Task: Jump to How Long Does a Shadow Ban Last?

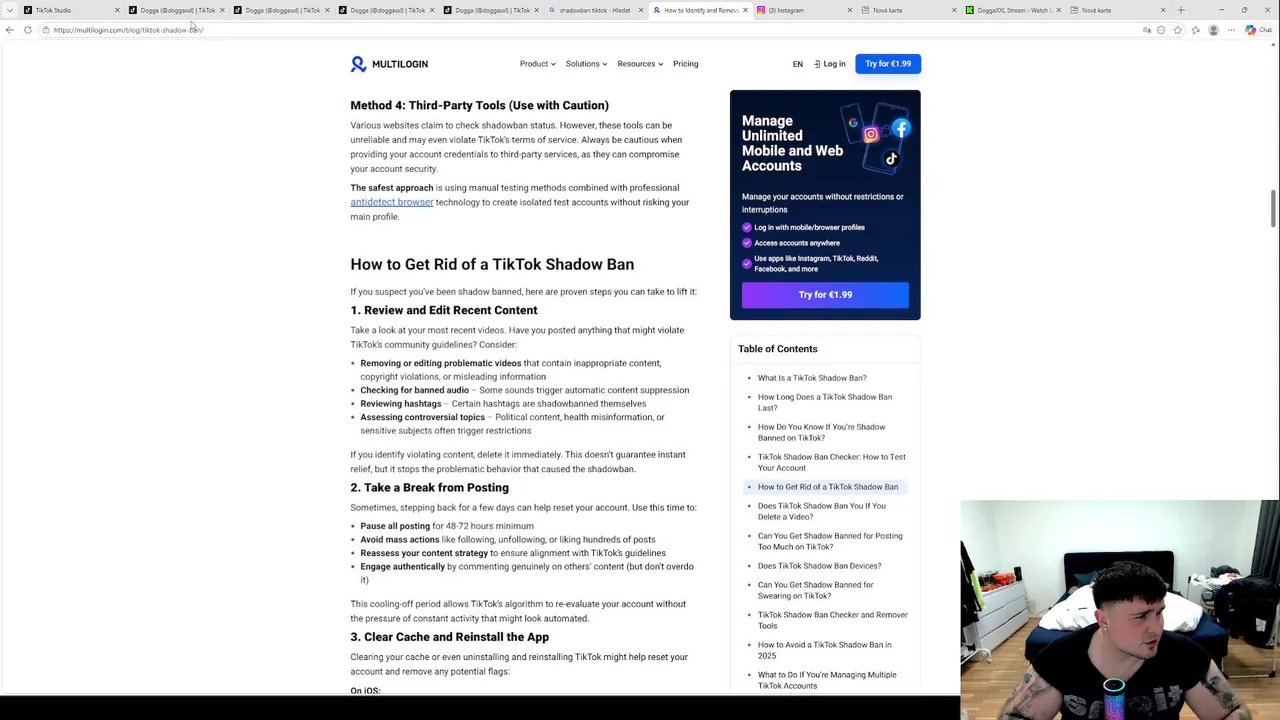Action: click(x=825, y=402)
